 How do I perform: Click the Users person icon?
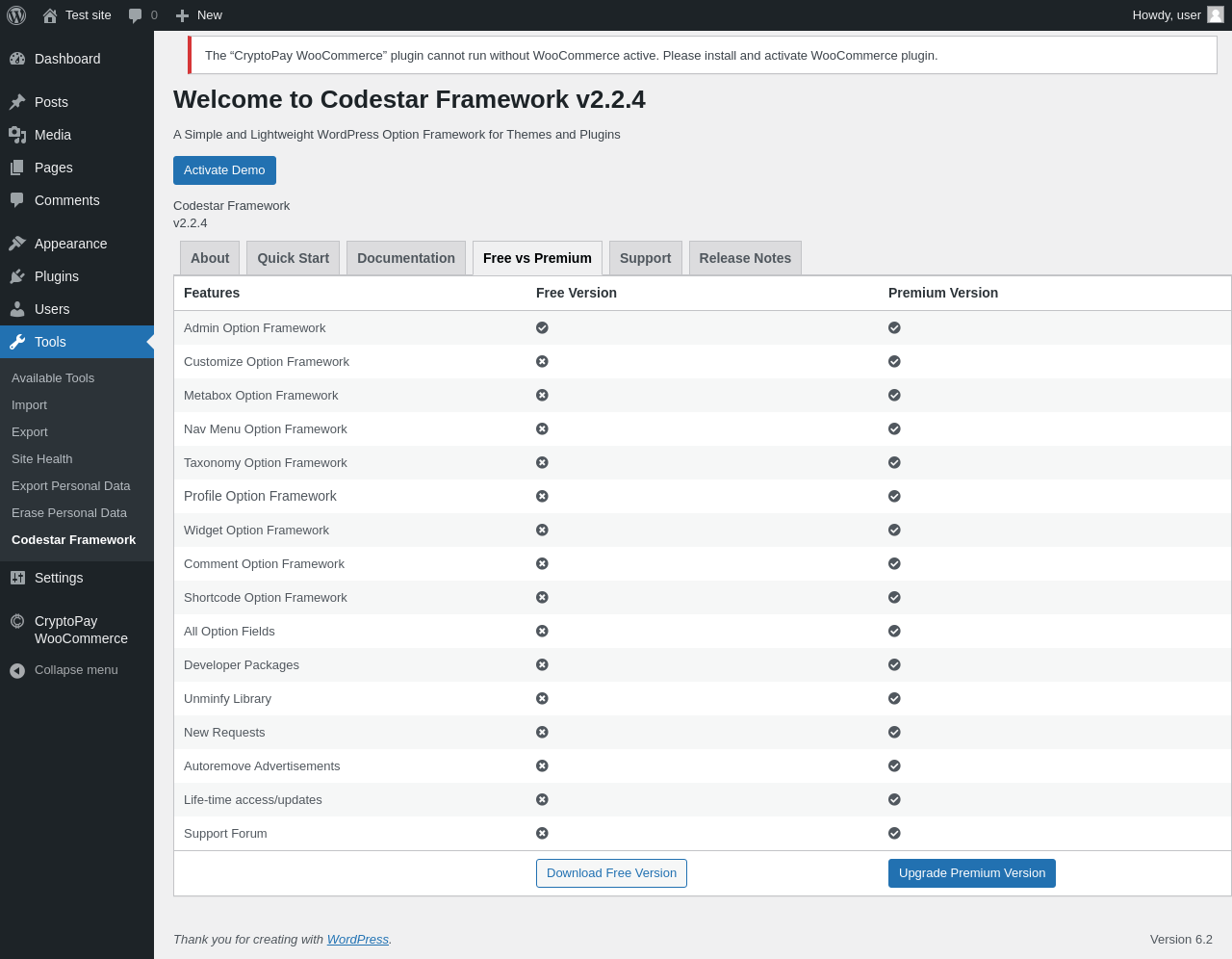click(x=17, y=309)
